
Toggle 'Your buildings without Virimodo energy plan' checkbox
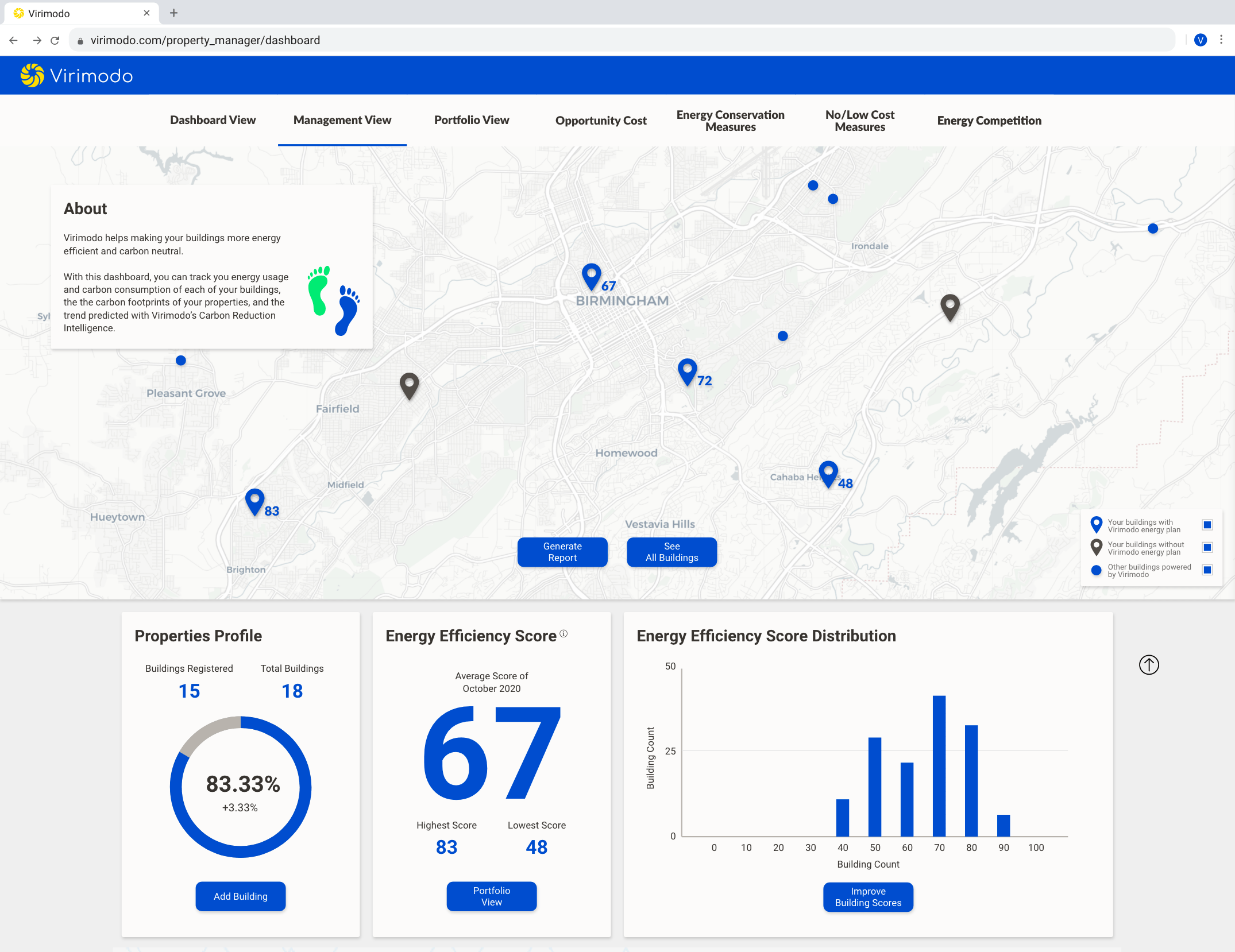[1207, 547]
